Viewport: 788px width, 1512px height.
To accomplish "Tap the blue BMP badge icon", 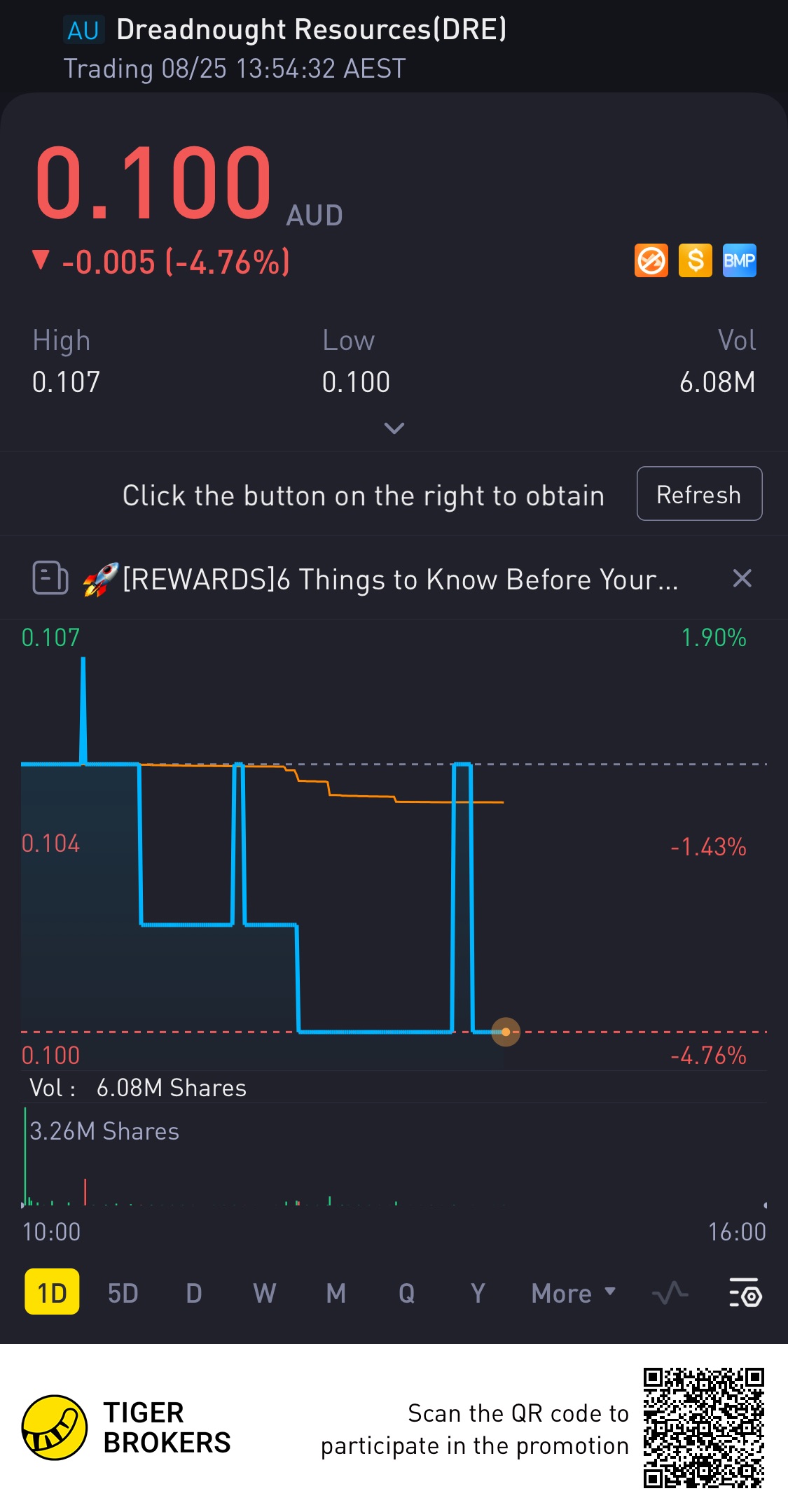I will 740,260.
